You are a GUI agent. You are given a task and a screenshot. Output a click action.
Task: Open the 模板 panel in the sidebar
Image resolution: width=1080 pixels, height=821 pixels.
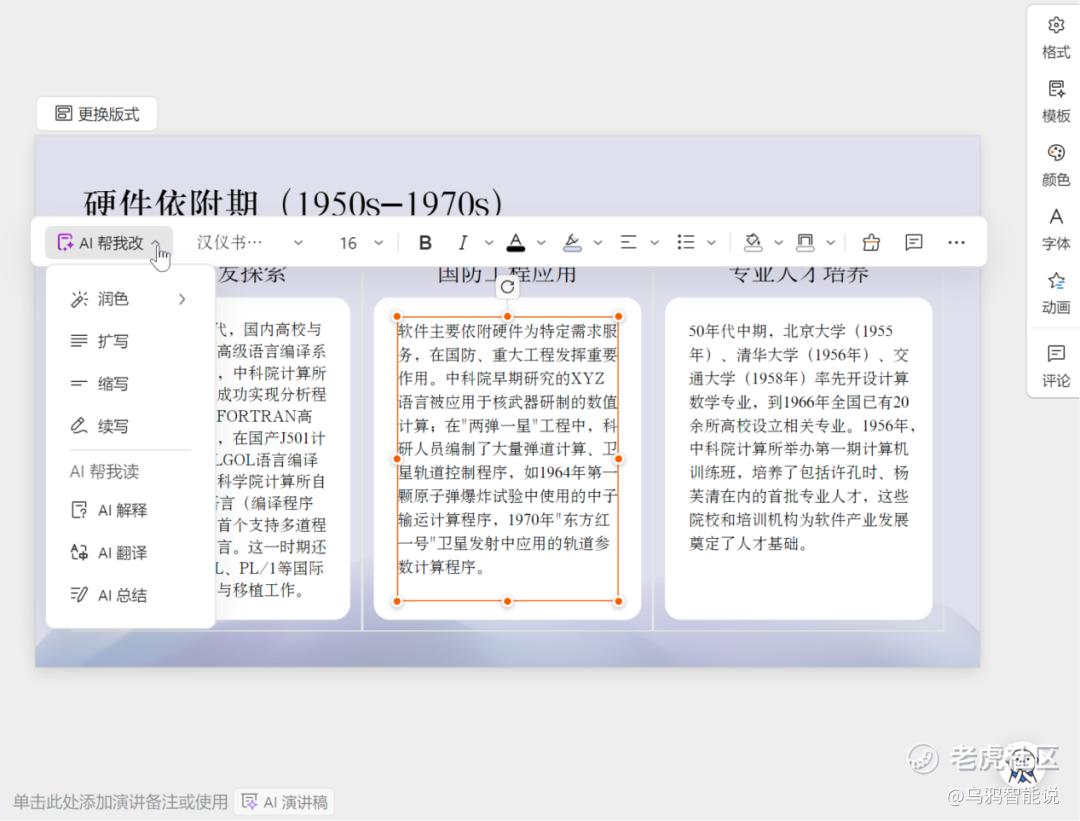point(1055,102)
